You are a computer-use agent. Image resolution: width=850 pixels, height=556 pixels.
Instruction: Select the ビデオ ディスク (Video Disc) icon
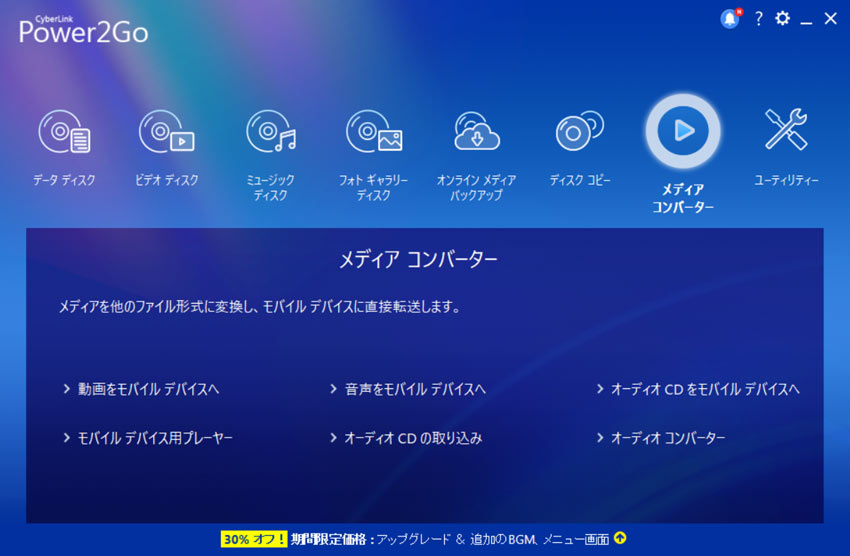[x=166, y=132]
